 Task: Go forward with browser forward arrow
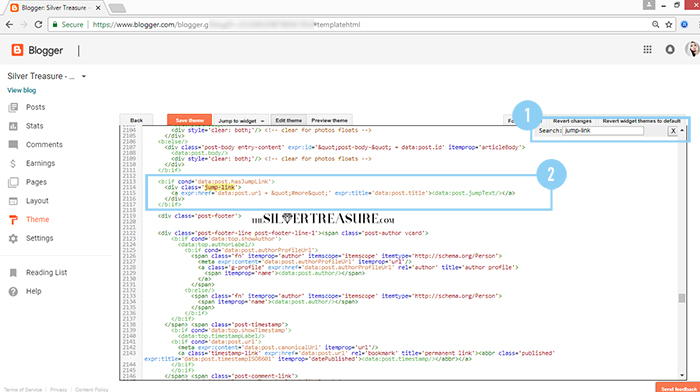click(x=24, y=25)
